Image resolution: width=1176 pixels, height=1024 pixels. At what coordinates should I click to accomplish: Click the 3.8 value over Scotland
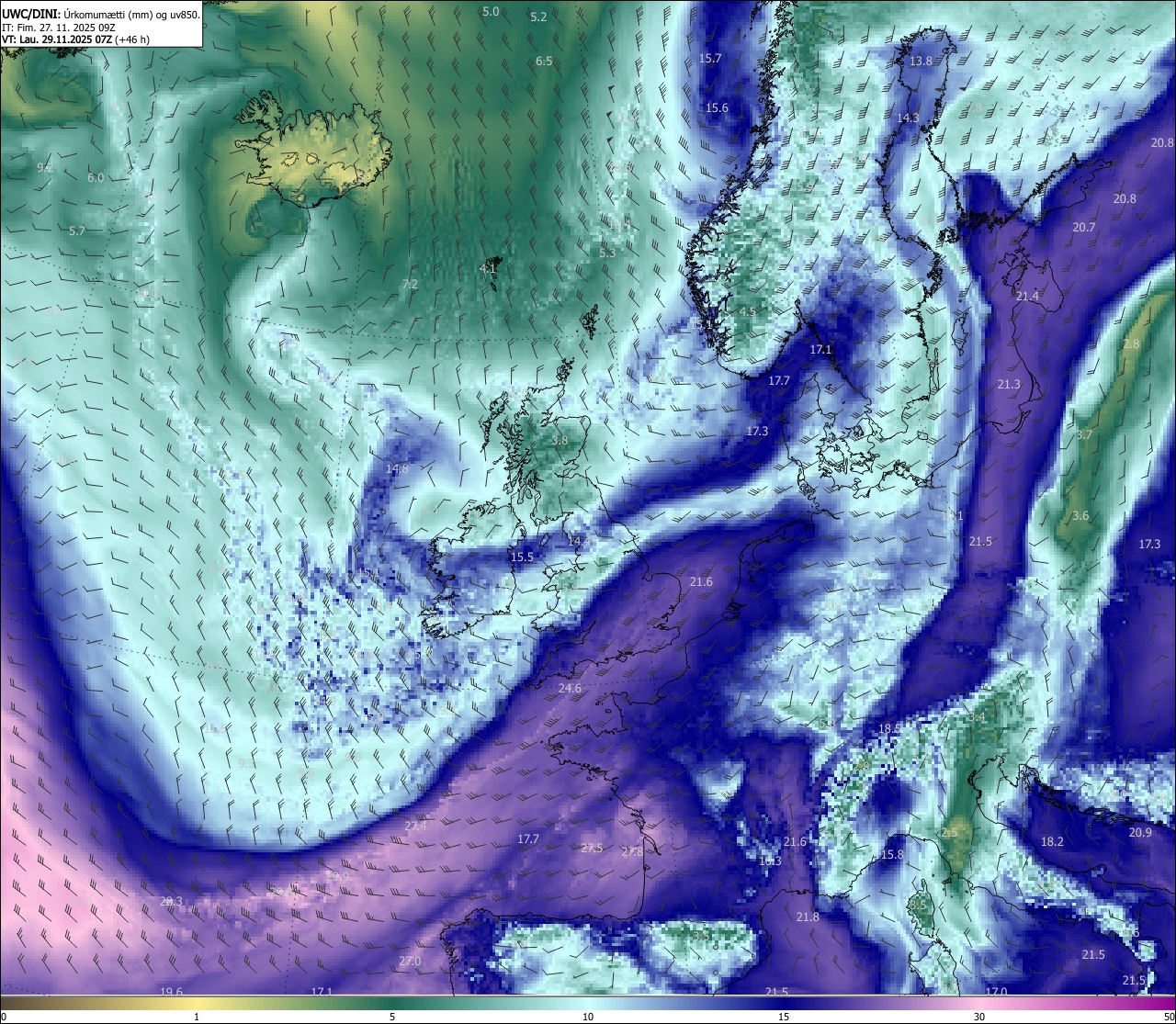tap(560, 440)
